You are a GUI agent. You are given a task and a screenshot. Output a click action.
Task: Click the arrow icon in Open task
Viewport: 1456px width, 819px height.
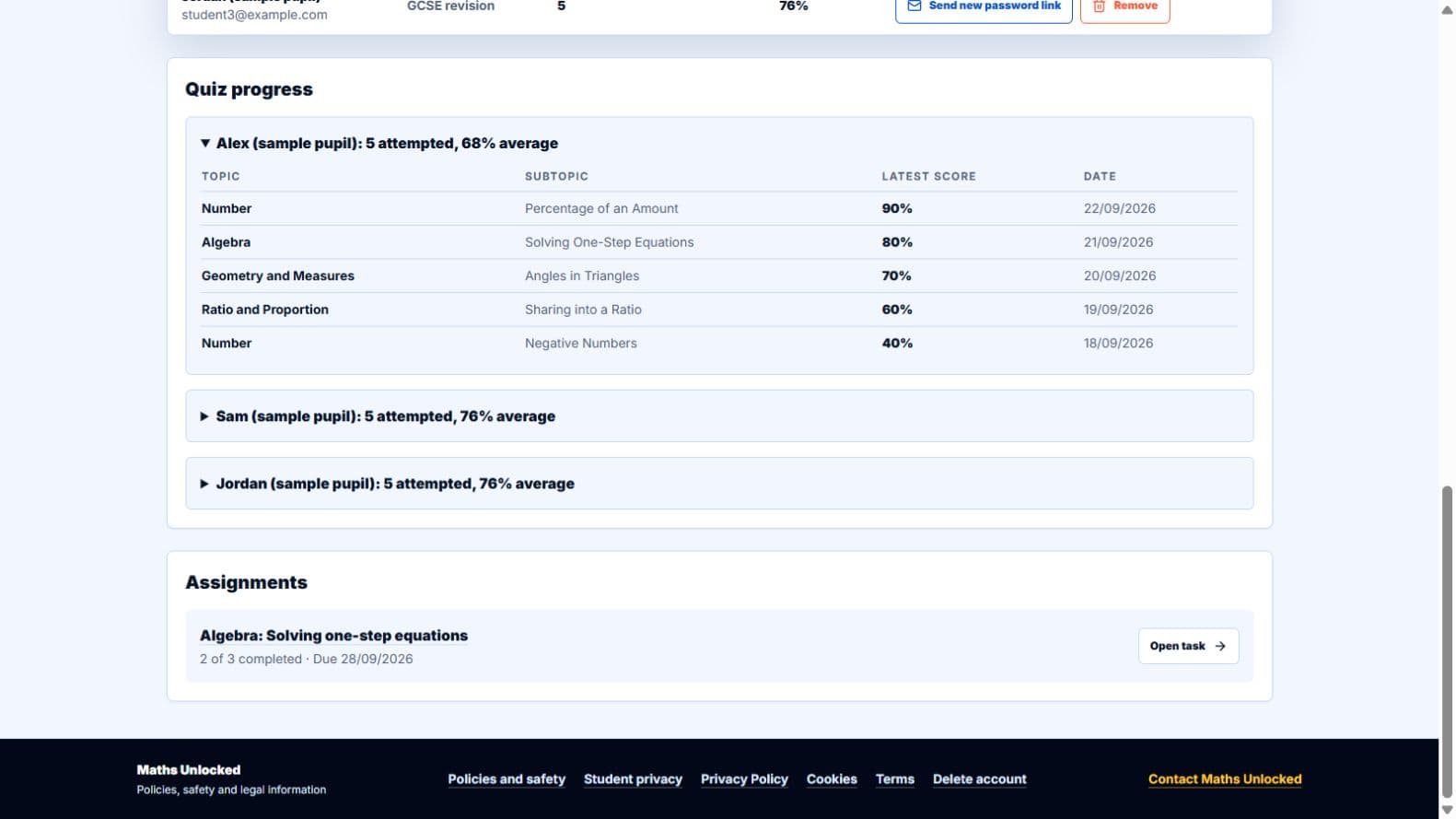(x=1220, y=646)
